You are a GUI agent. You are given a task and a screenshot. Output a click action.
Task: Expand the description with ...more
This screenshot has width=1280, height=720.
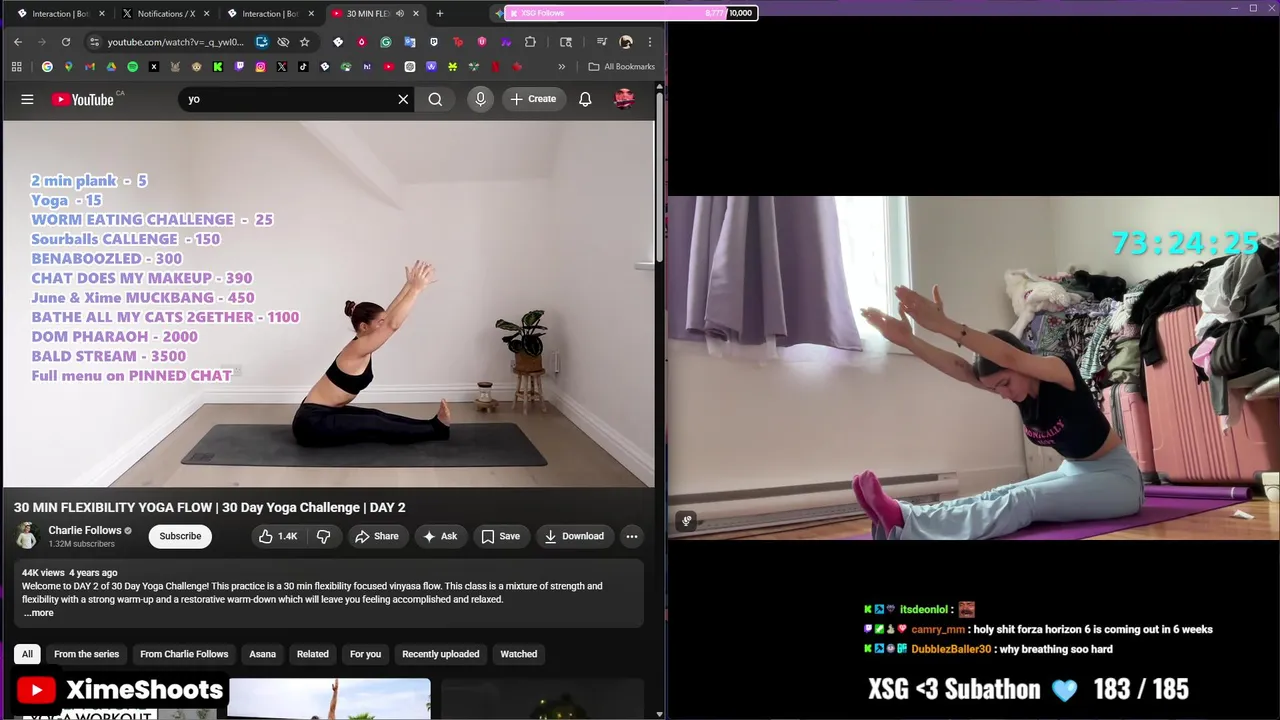(x=38, y=613)
